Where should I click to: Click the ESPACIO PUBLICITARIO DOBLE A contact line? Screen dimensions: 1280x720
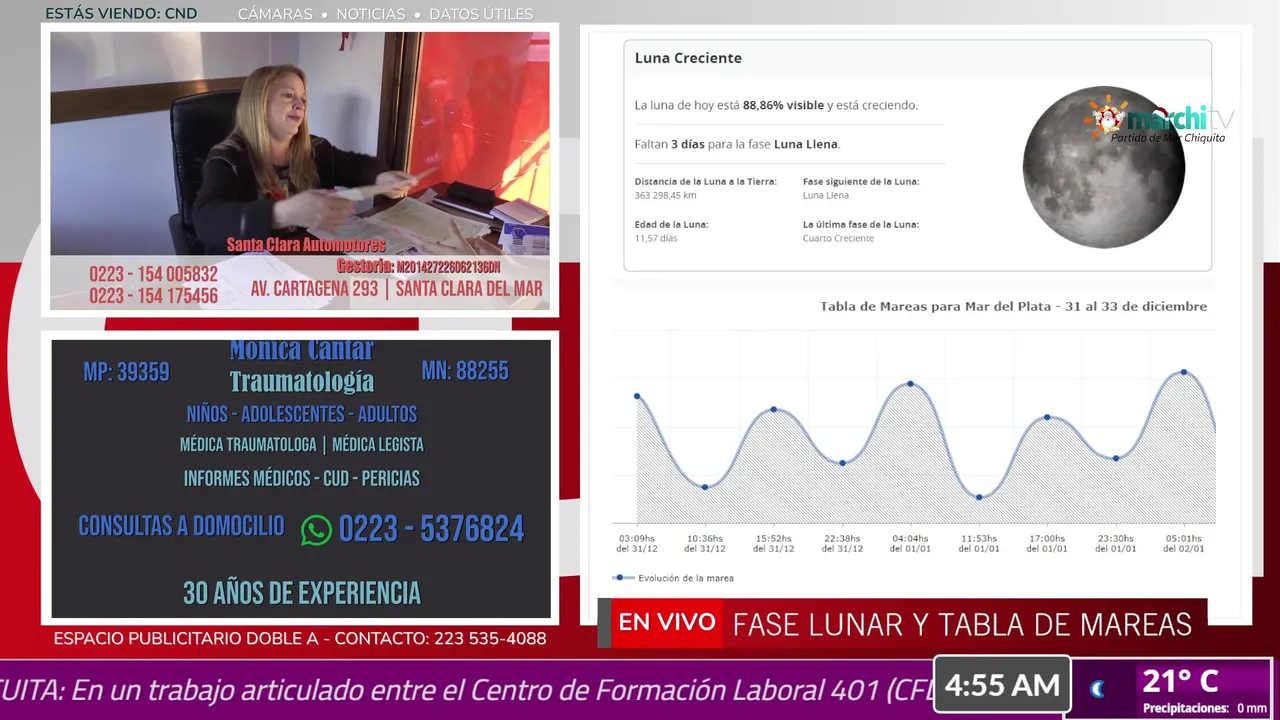coord(300,638)
